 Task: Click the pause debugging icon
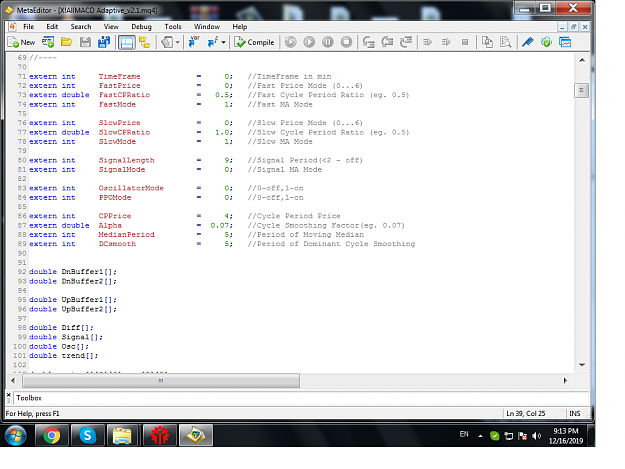coord(328,42)
